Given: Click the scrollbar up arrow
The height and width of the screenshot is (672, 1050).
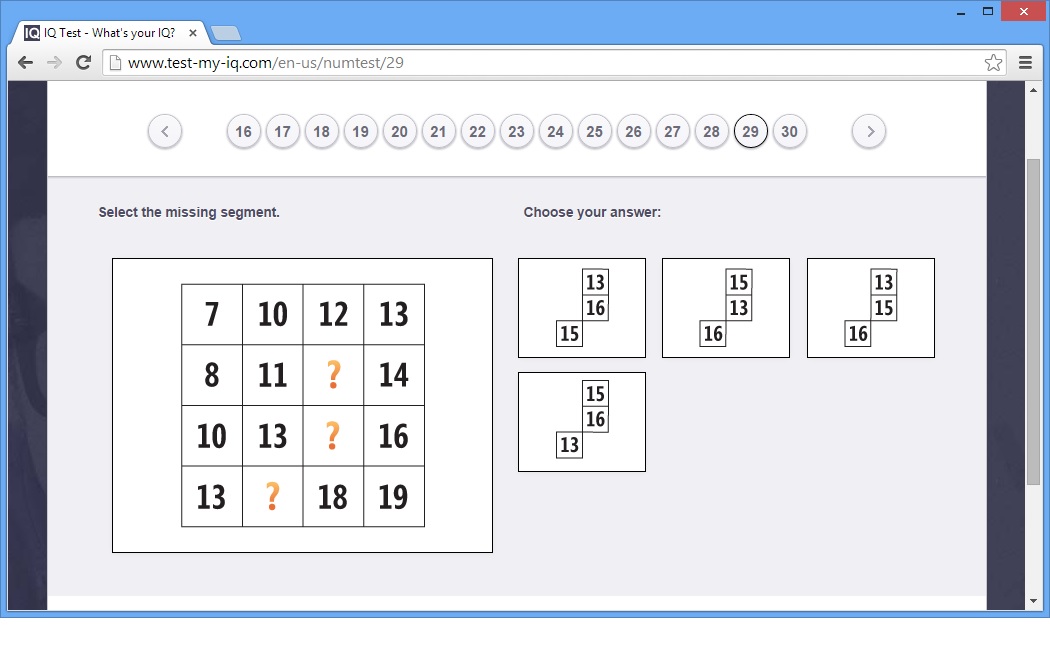Looking at the screenshot, I should 1033,90.
